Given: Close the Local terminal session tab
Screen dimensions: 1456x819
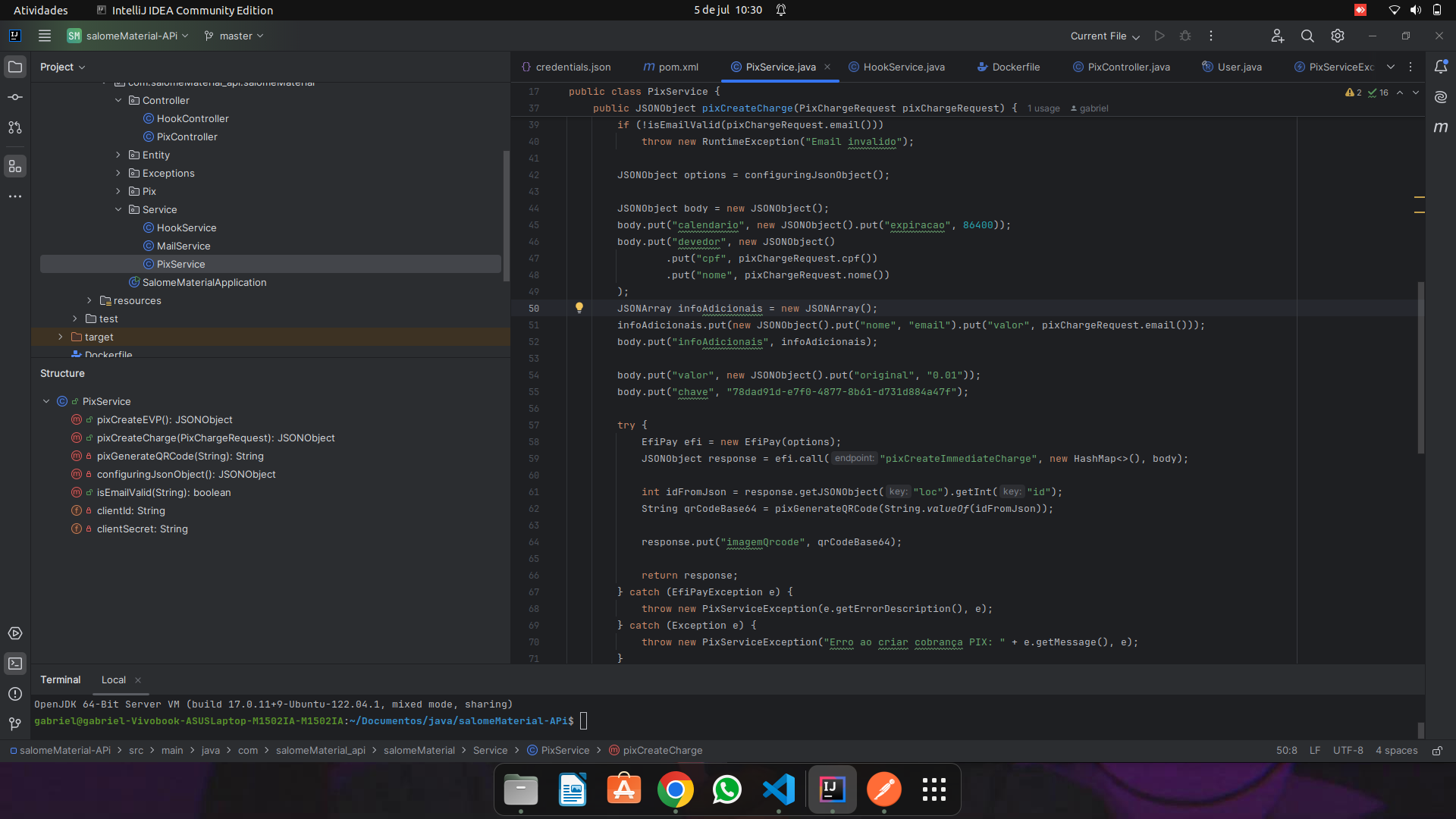Looking at the screenshot, I should coord(138,680).
